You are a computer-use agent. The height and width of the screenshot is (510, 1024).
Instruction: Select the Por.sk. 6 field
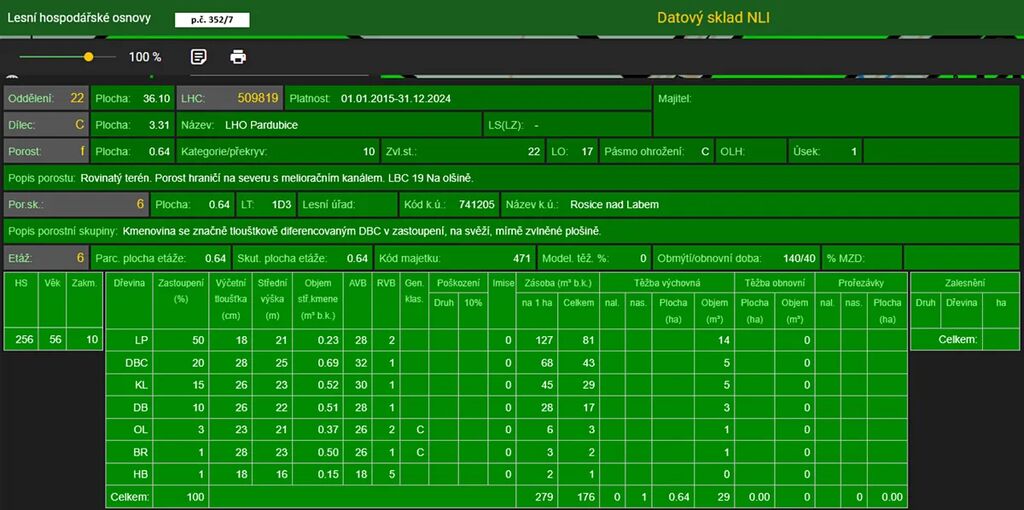pyautogui.click(x=76, y=205)
